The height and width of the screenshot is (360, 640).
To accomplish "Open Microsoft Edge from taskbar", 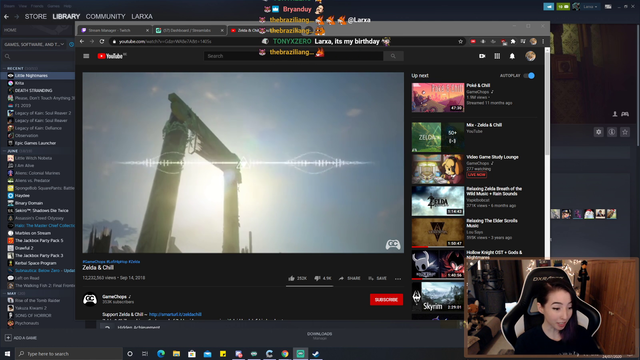I will (161, 353).
